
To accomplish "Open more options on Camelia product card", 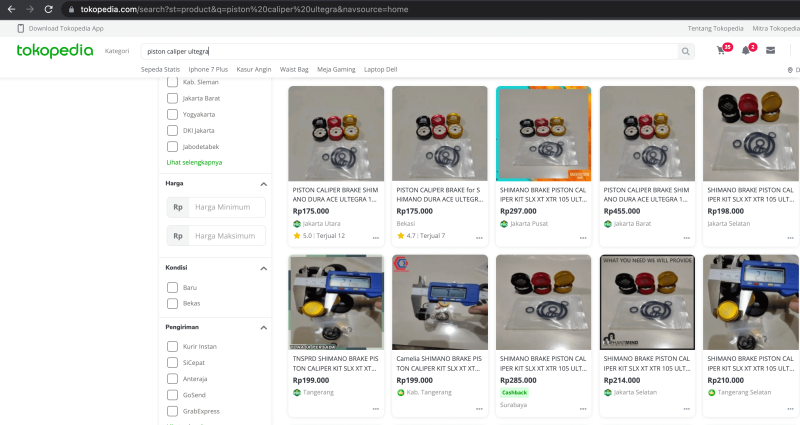I will coord(480,409).
